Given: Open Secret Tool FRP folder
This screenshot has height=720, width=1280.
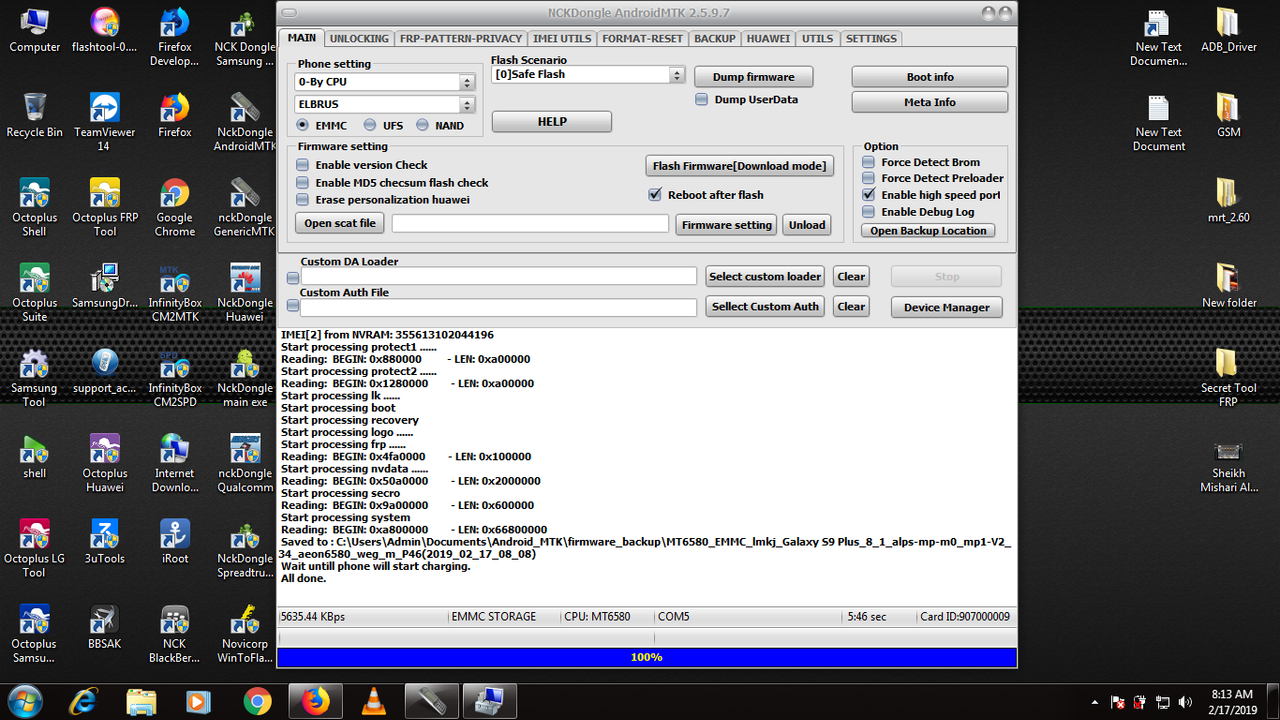Looking at the screenshot, I should (1229, 378).
